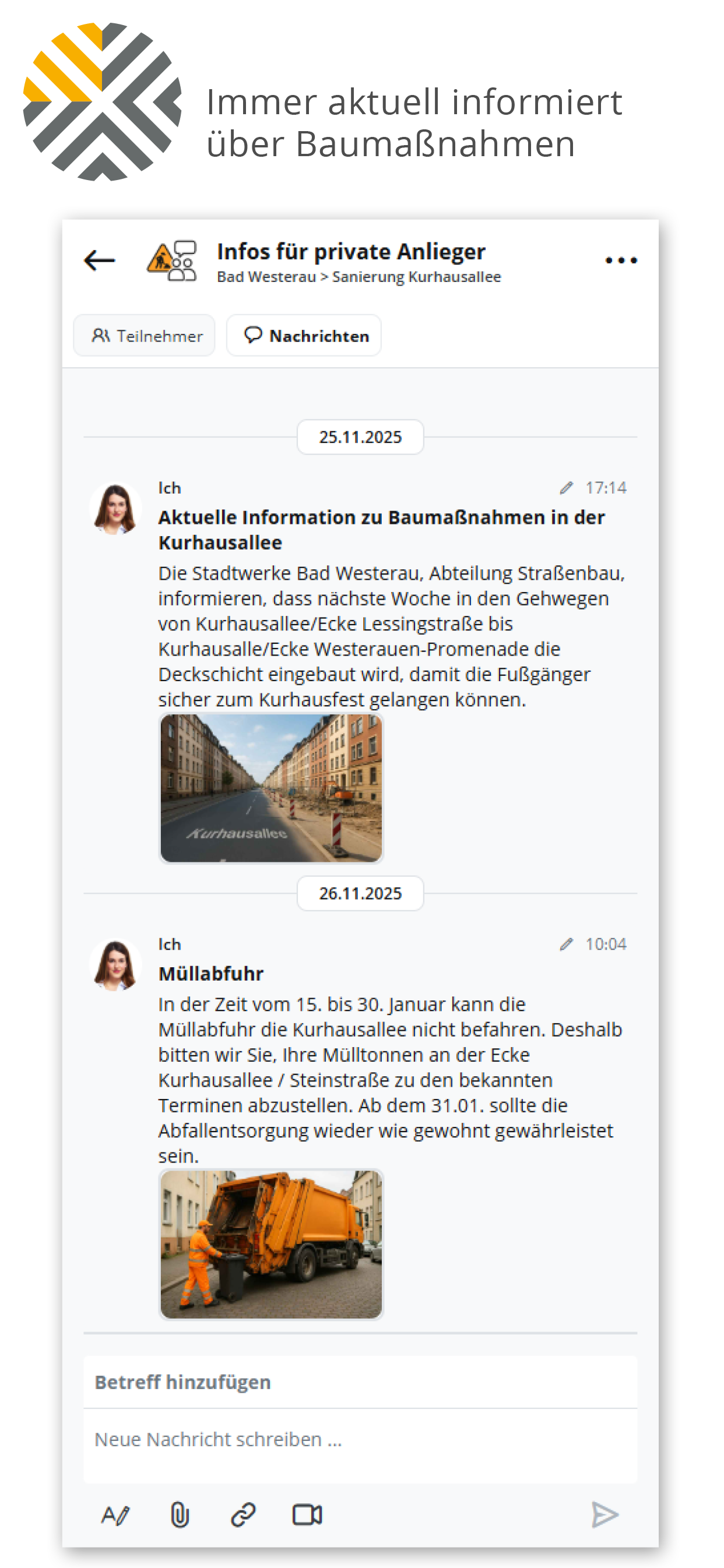Go back using the left arrow

[x=100, y=260]
